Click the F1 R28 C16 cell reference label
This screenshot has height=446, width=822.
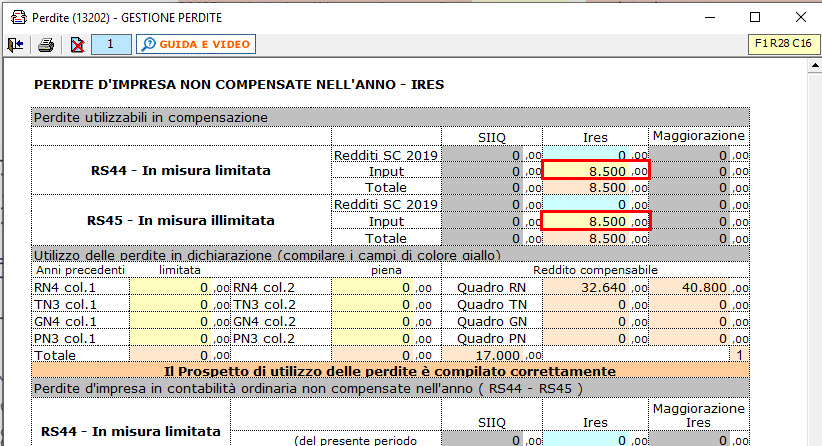[783, 43]
